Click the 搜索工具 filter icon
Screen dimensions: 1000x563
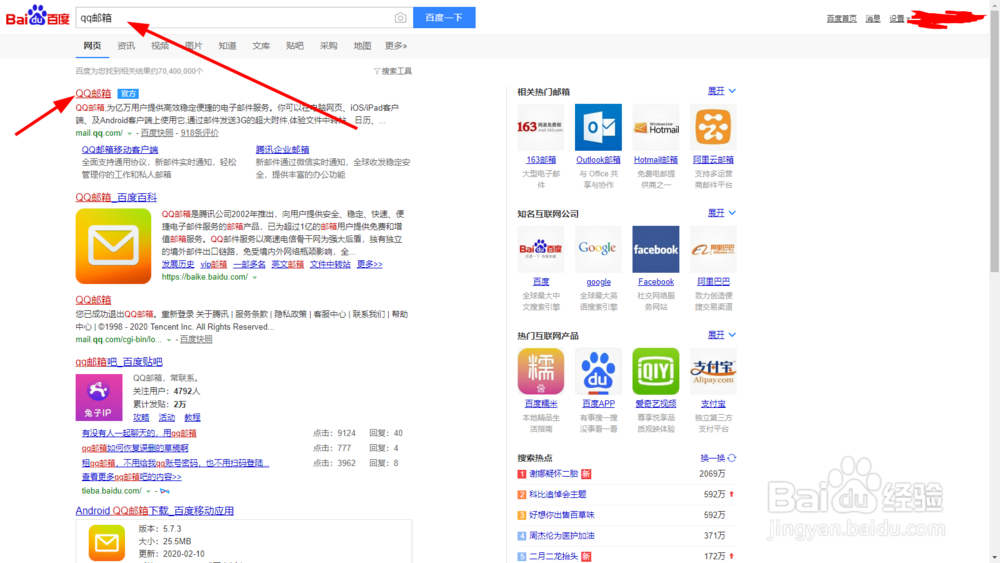click(377, 71)
